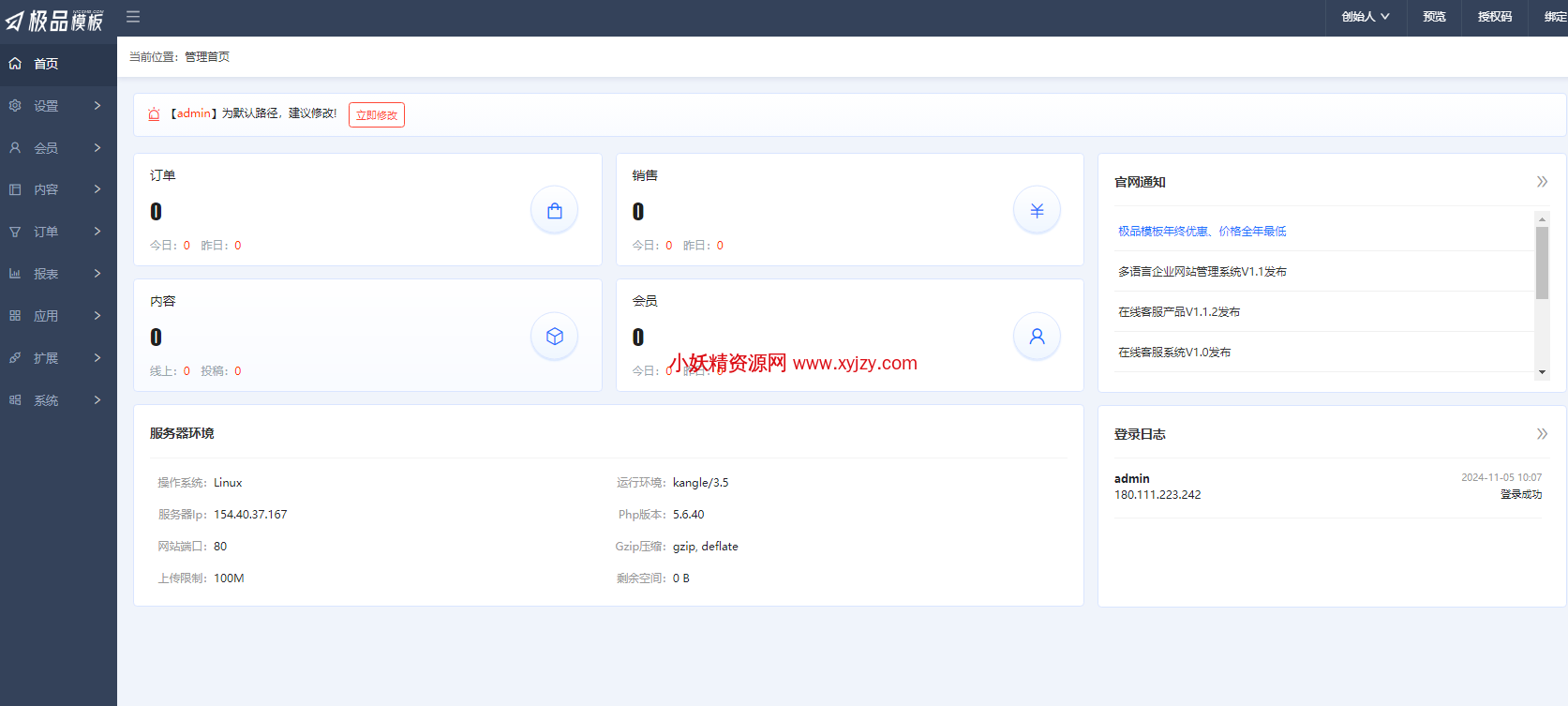Click the shopping bag icon in 订单 card
This screenshot has width=1568, height=706.
(555, 211)
